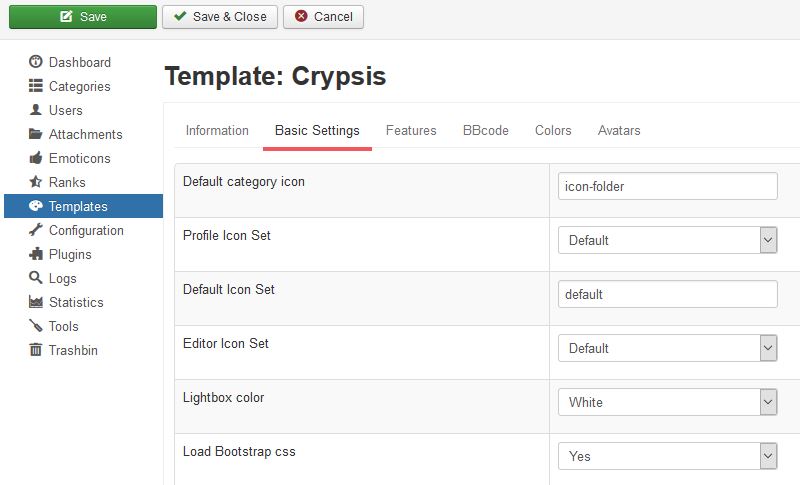Click the Configuration wrench icon
This screenshot has width=800, height=485.
[x=36, y=230]
